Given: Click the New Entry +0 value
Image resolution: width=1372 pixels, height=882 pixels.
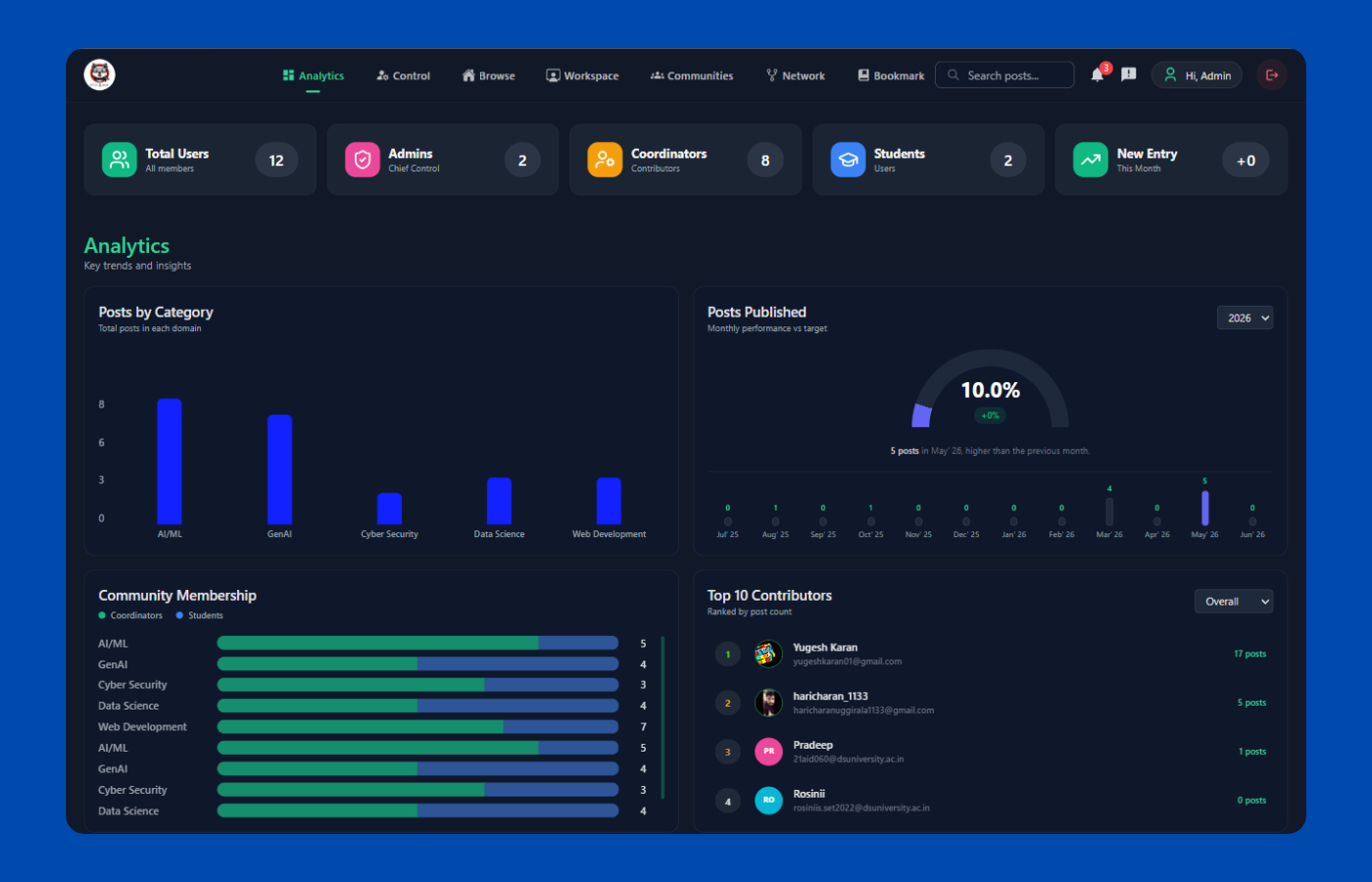Looking at the screenshot, I should (1246, 161).
